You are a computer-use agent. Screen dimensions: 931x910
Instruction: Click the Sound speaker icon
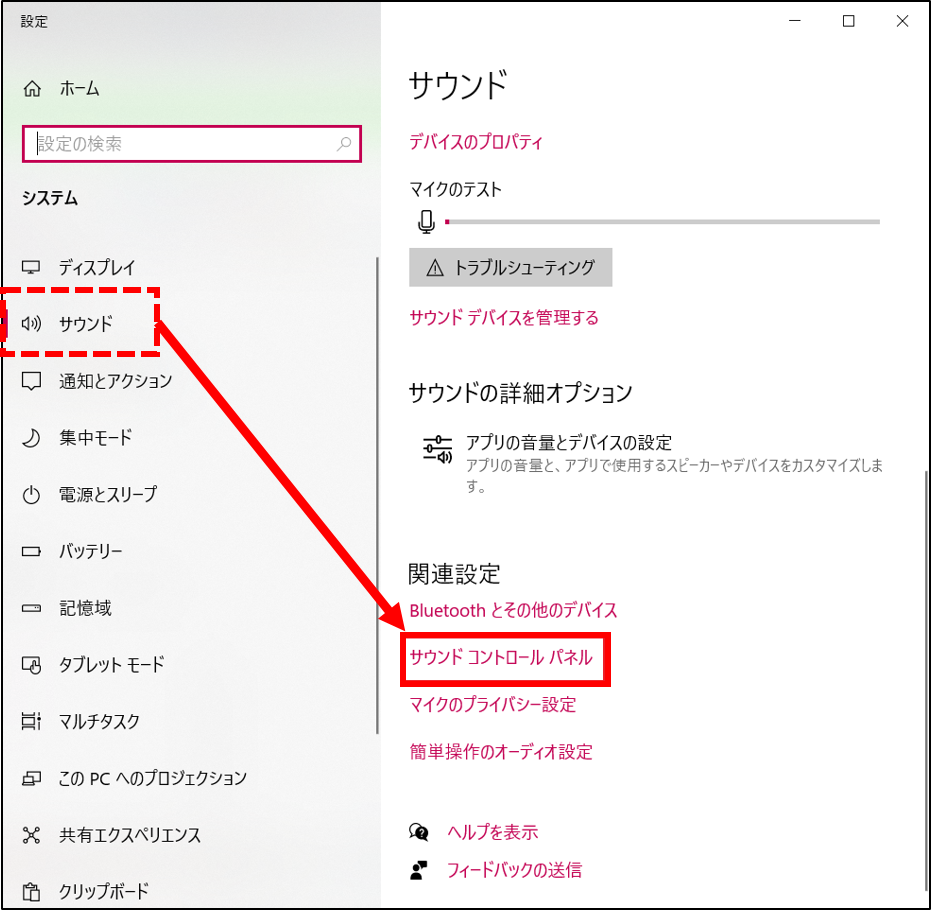[x=32, y=323]
